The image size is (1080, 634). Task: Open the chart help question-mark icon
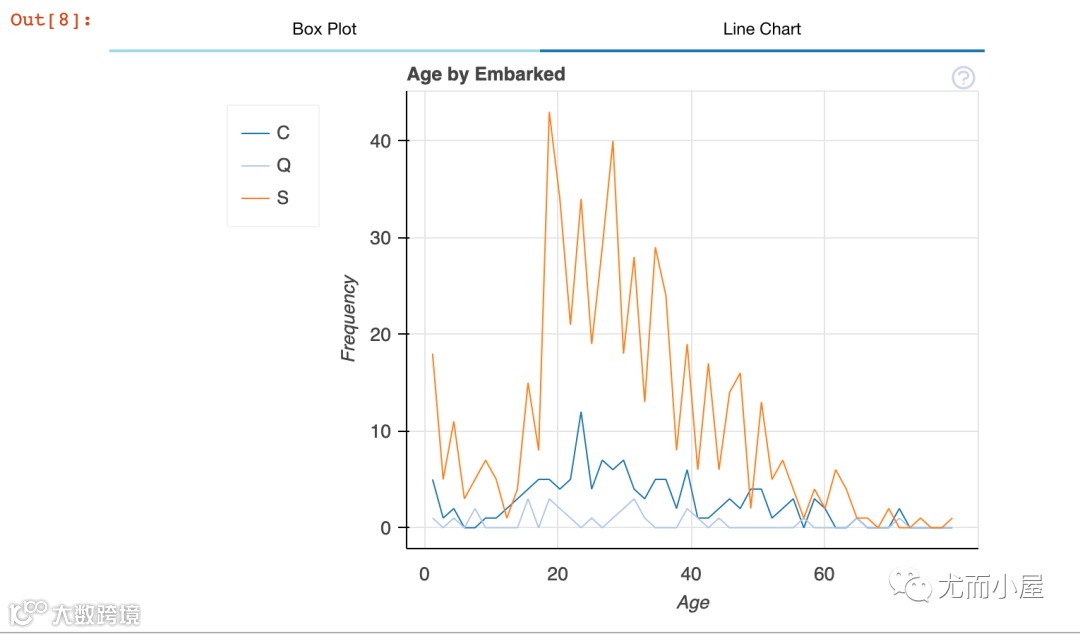[x=963, y=78]
